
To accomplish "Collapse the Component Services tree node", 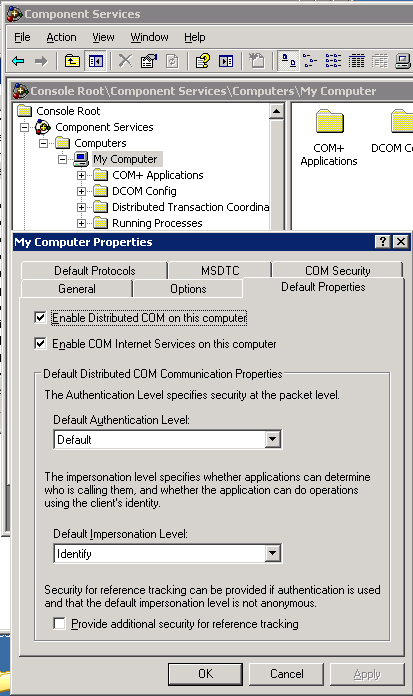I will pos(24,127).
